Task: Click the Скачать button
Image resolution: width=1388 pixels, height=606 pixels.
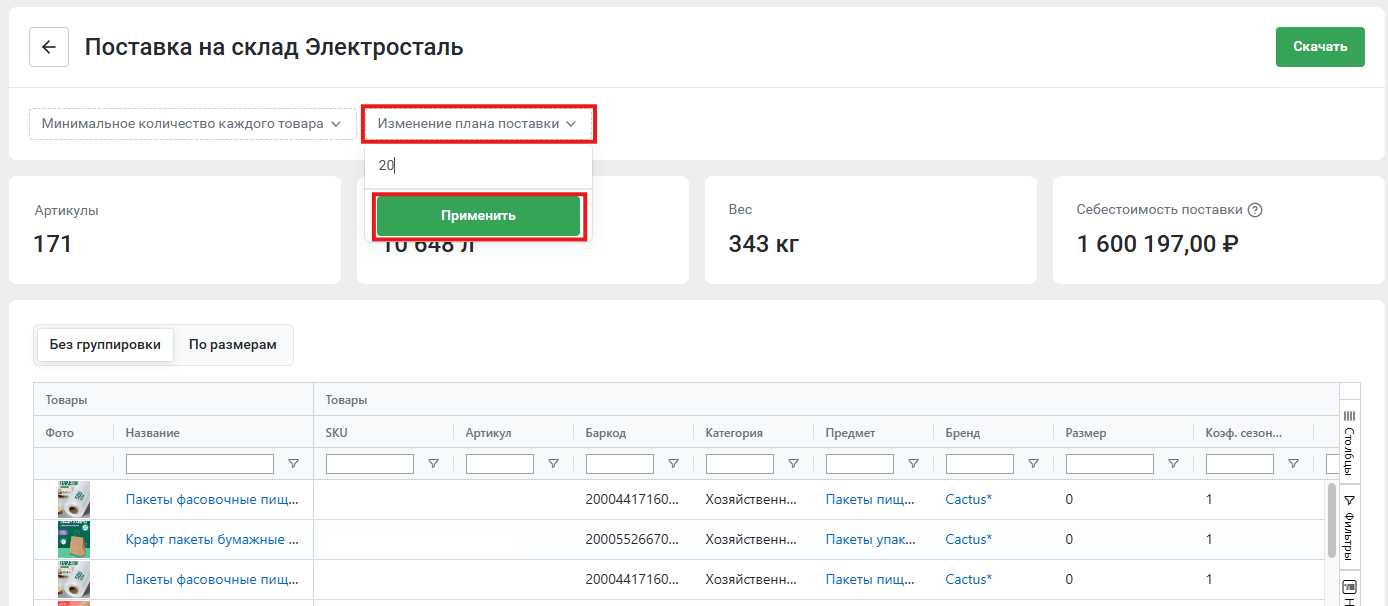Action: coord(1320,47)
